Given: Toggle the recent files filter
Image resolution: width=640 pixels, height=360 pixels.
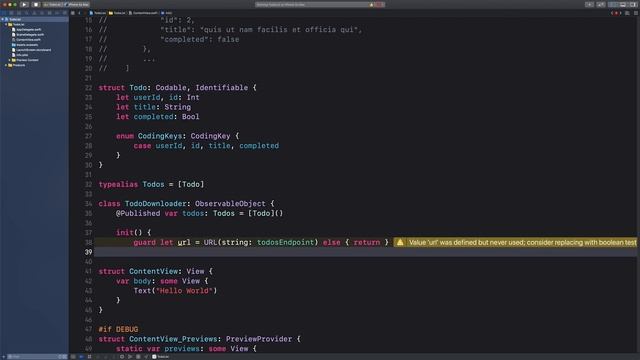Looking at the screenshot, I should tap(60, 357).
